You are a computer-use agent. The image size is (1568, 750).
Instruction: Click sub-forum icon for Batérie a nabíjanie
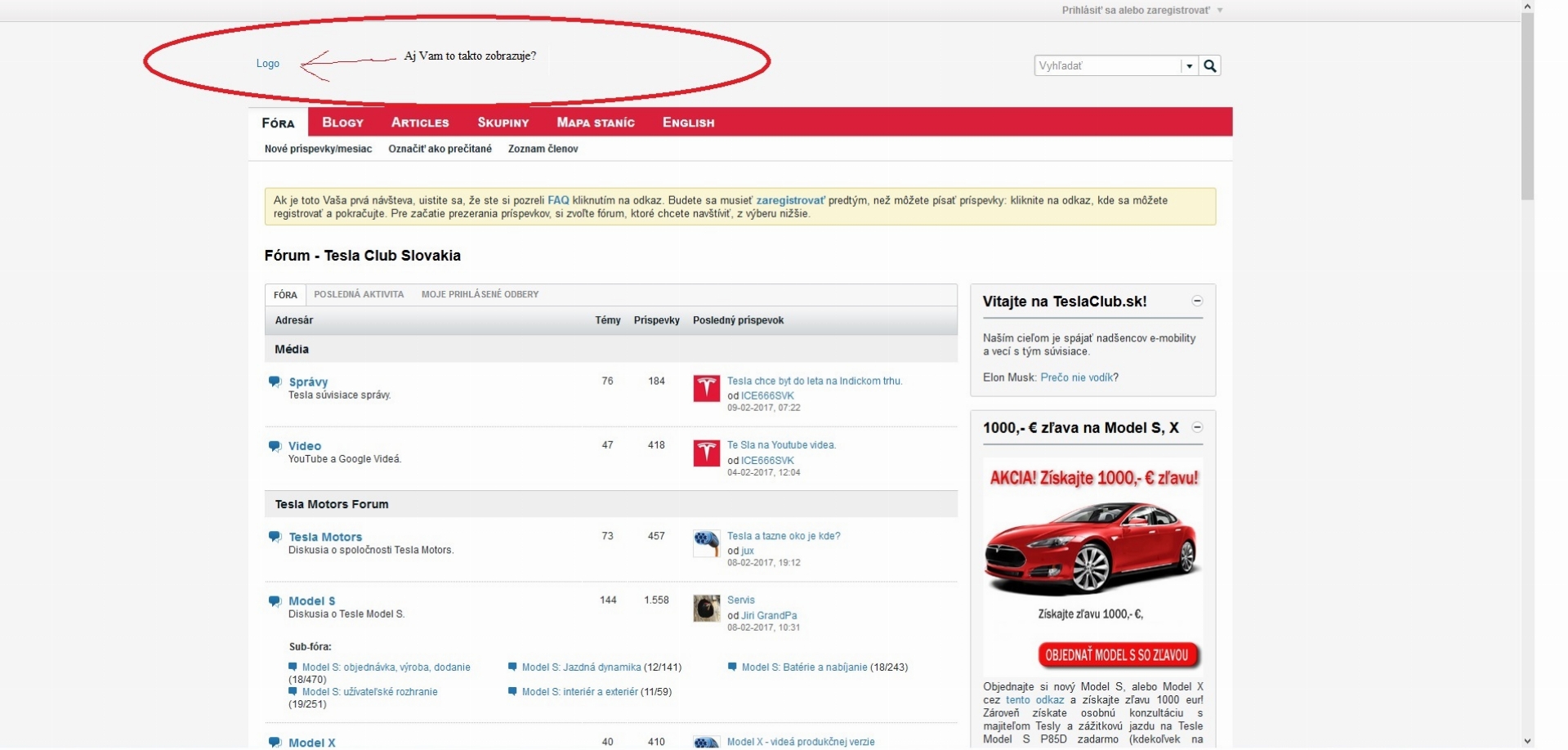732,667
